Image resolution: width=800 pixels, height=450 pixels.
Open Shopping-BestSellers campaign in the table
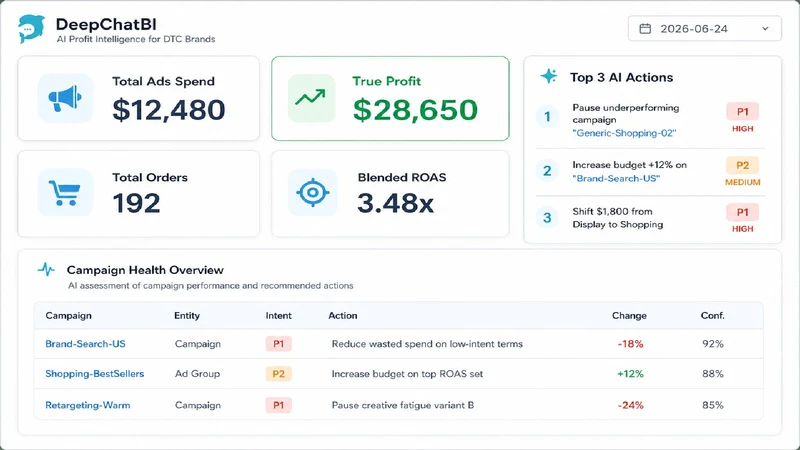[x=95, y=374]
